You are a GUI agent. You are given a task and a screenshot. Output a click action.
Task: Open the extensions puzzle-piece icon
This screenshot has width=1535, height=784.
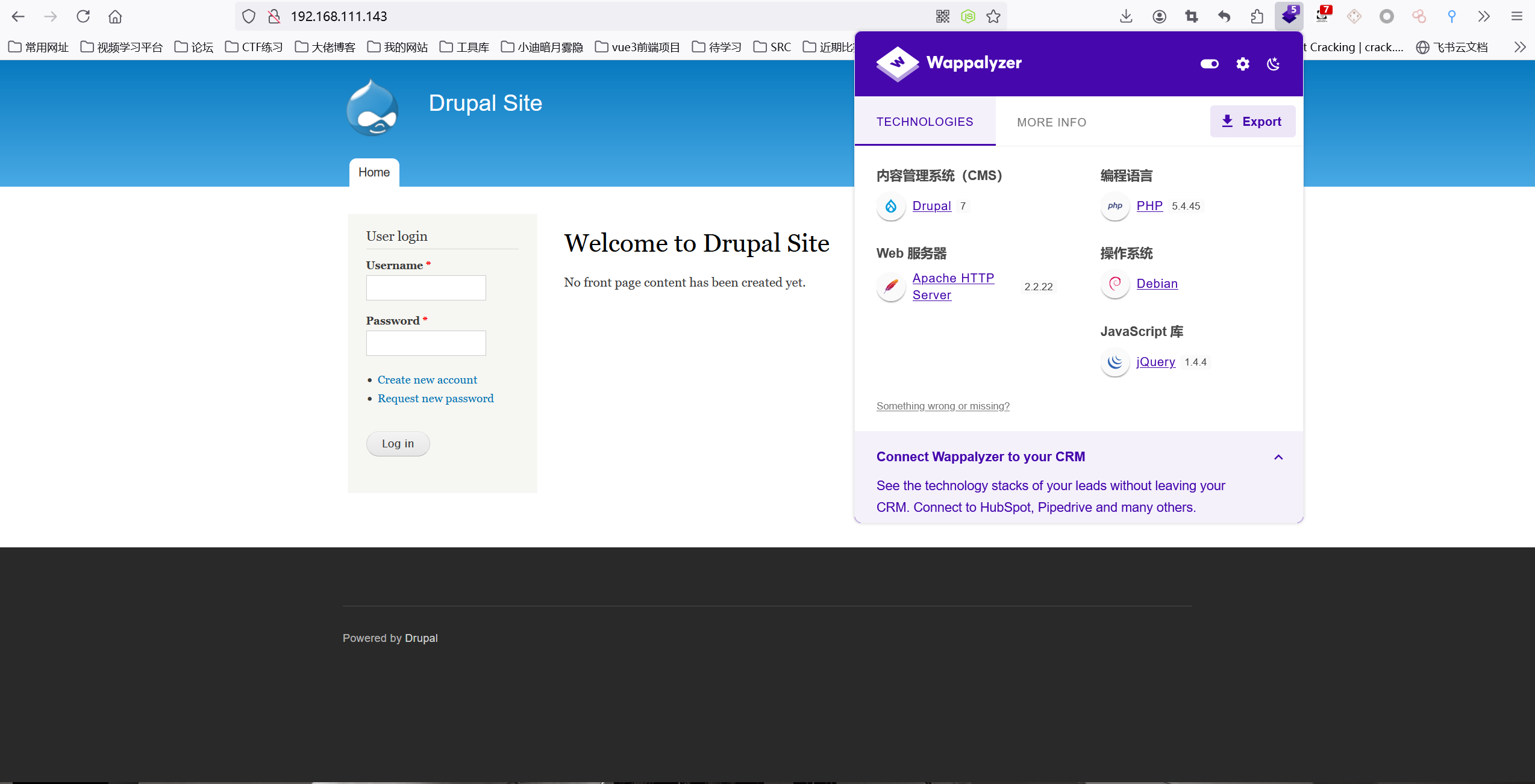tap(1257, 16)
